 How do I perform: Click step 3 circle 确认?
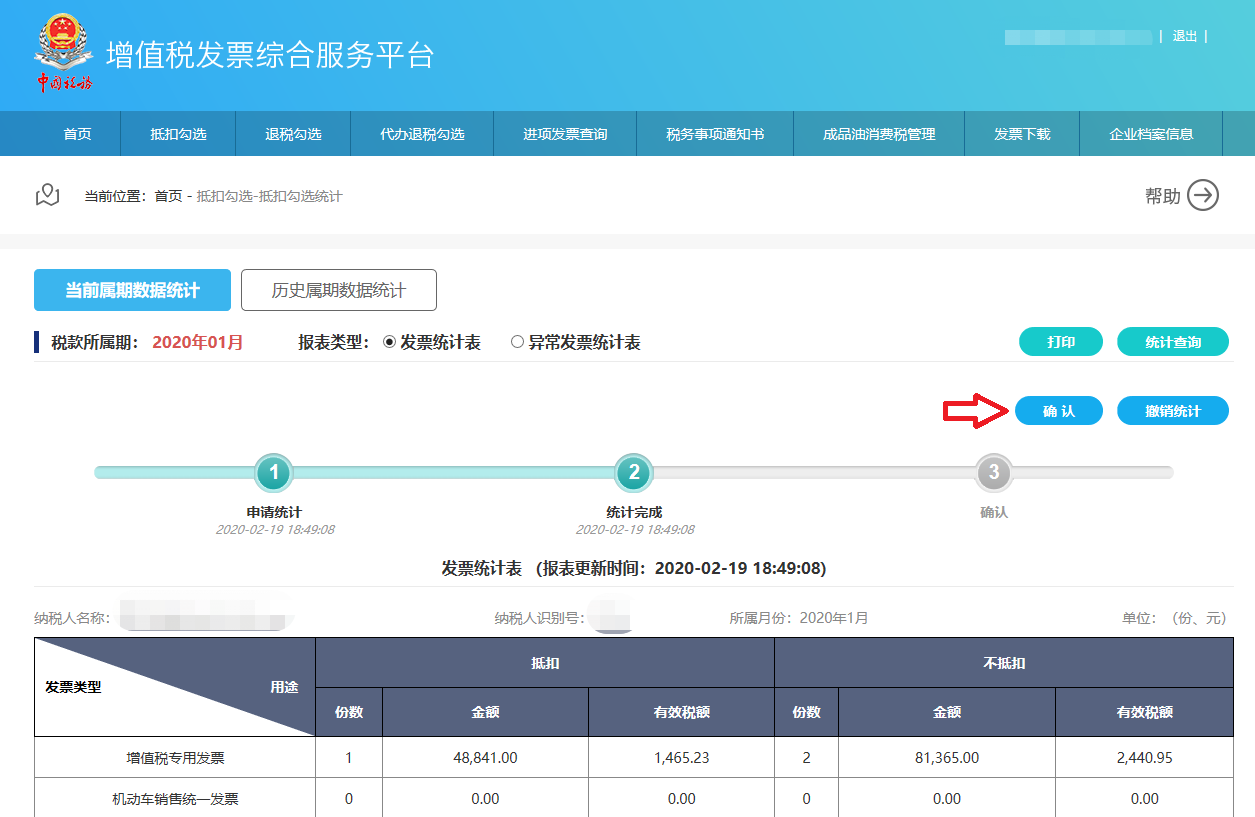(993, 473)
